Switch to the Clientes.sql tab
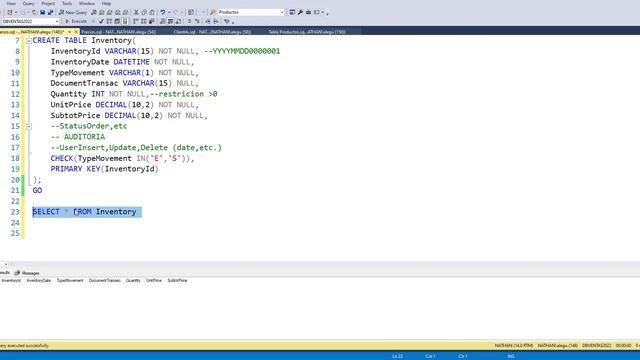The image size is (640, 360). point(212,32)
